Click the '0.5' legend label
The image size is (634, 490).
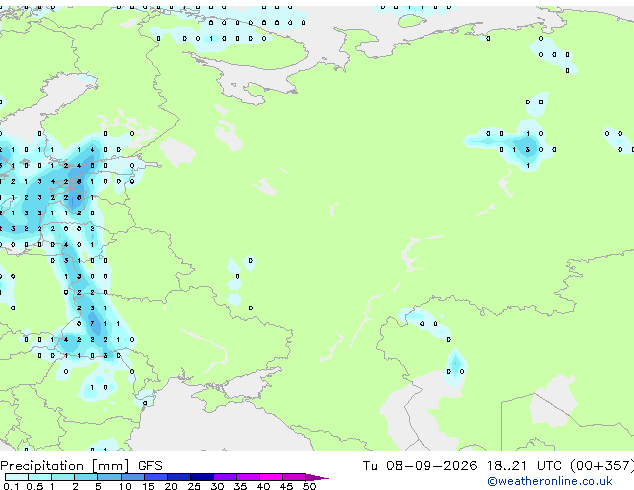click(34, 486)
